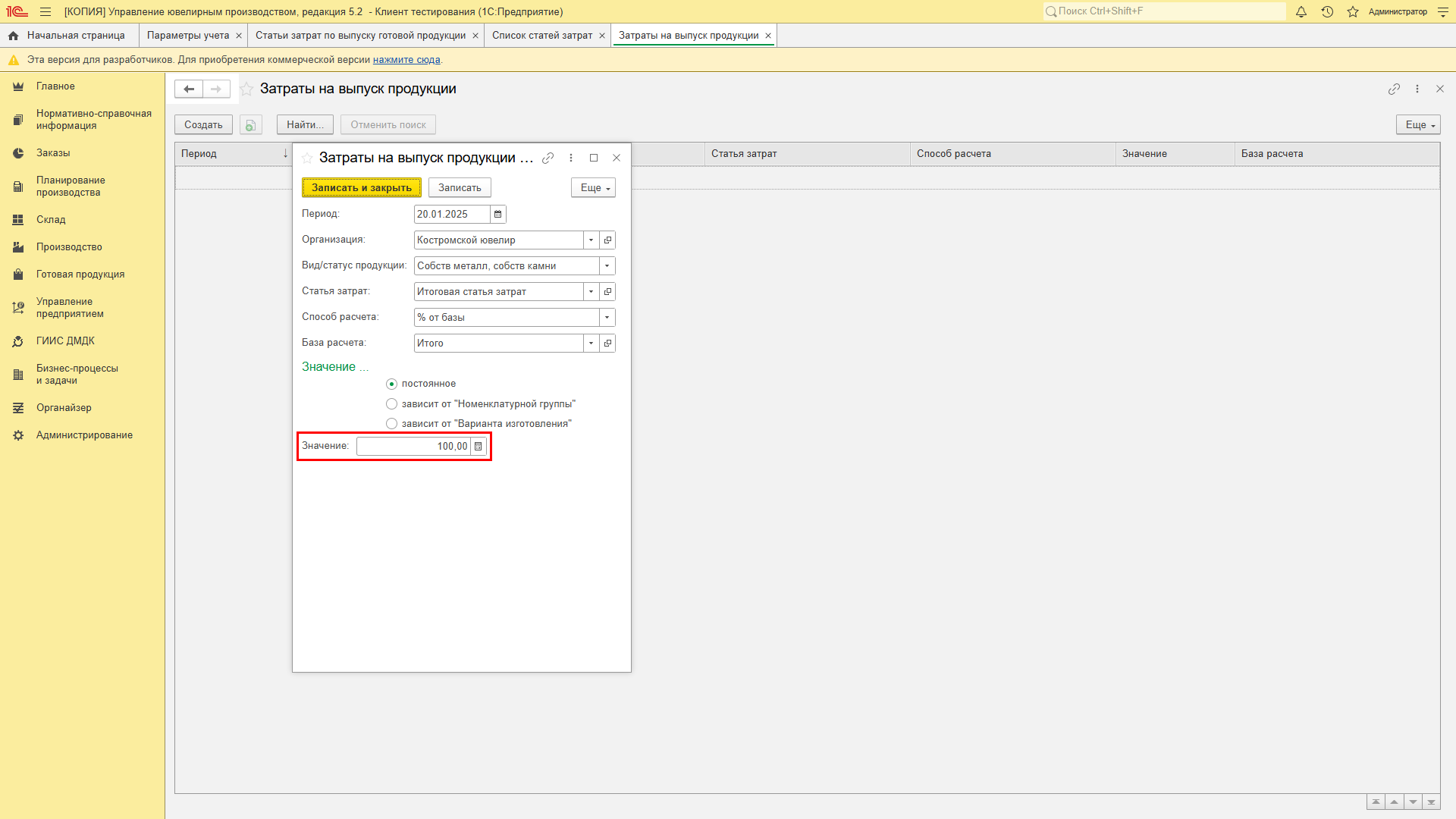Image resolution: width=1456 pixels, height=819 pixels.
Task: Click Статья затрат column header
Action: click(x=807, y=154)
